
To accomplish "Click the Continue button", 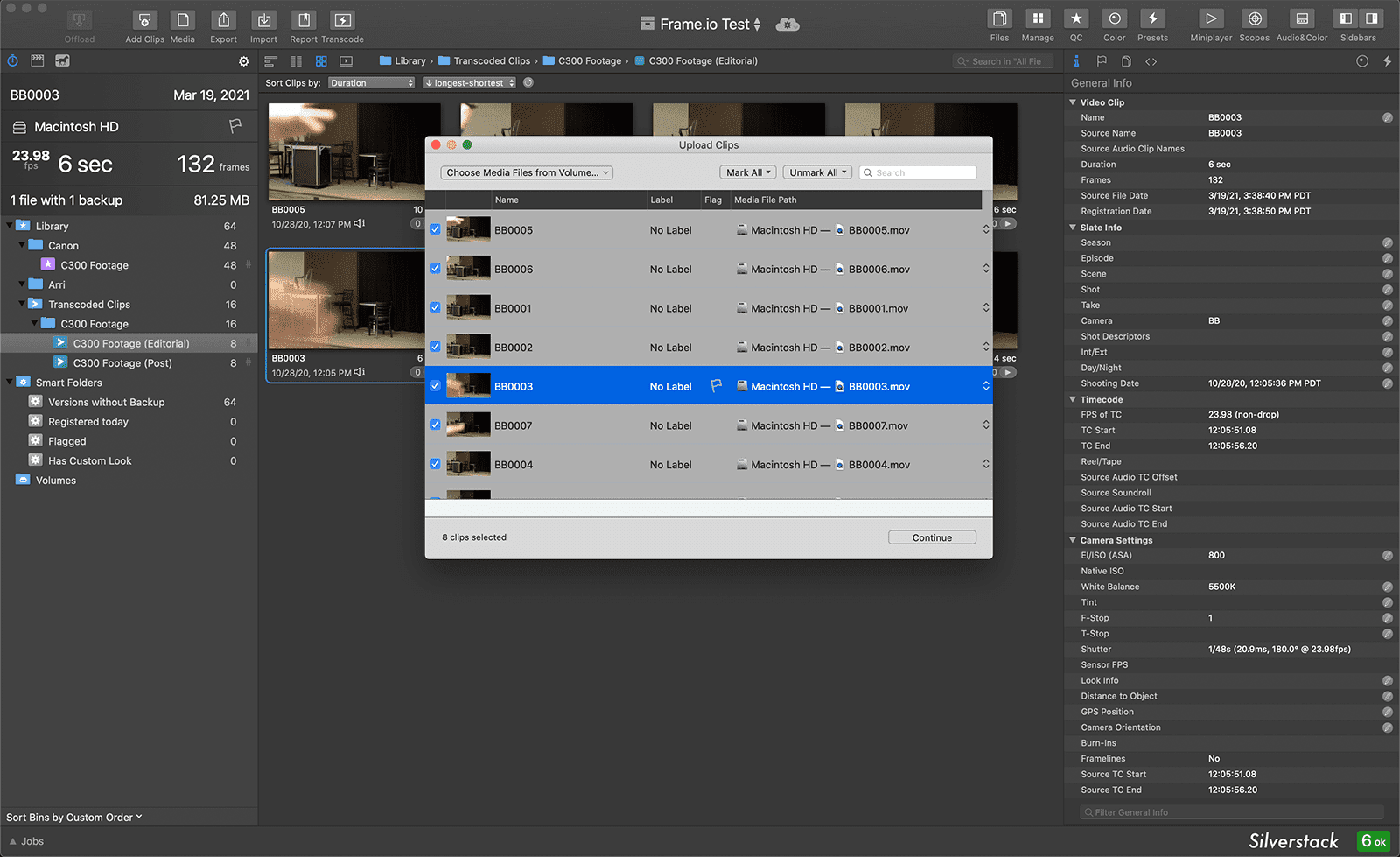I will (x=932, y=537).
